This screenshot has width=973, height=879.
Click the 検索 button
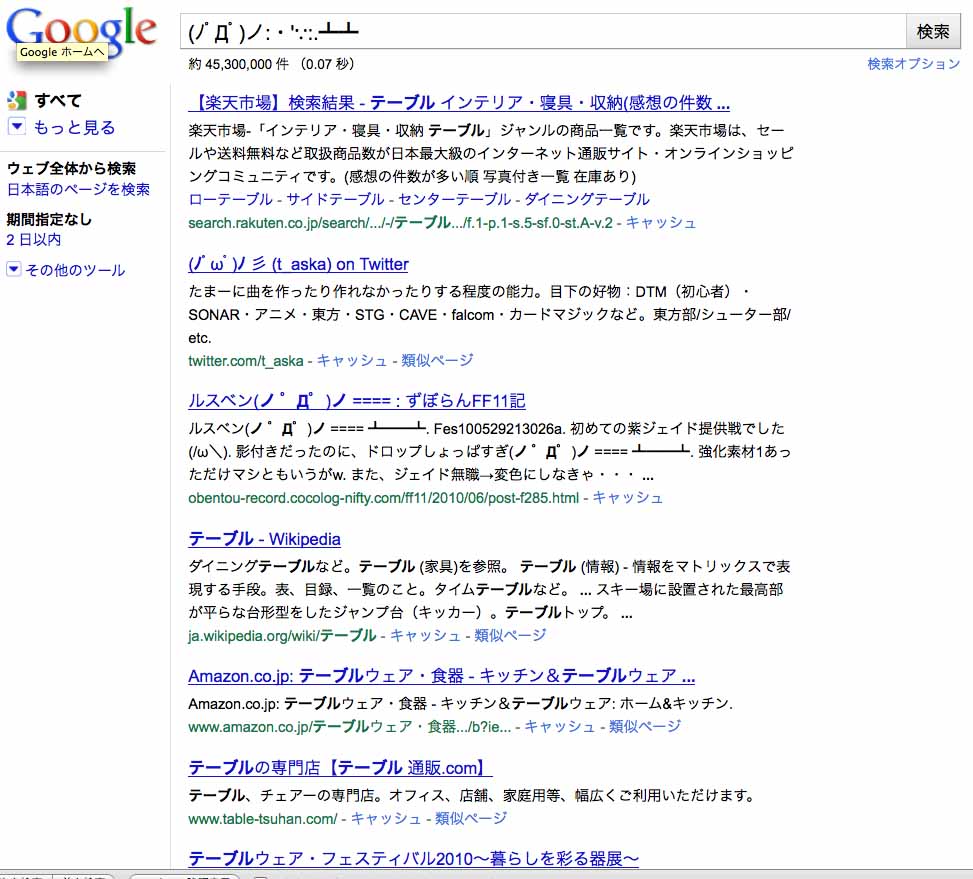tap(933, 31)
